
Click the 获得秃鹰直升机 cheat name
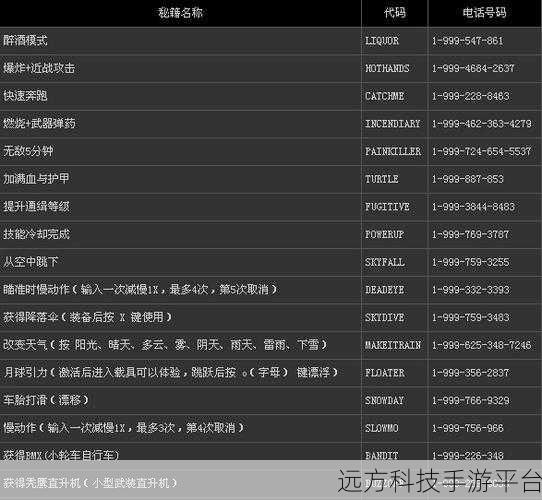click(x=90, y=483)
